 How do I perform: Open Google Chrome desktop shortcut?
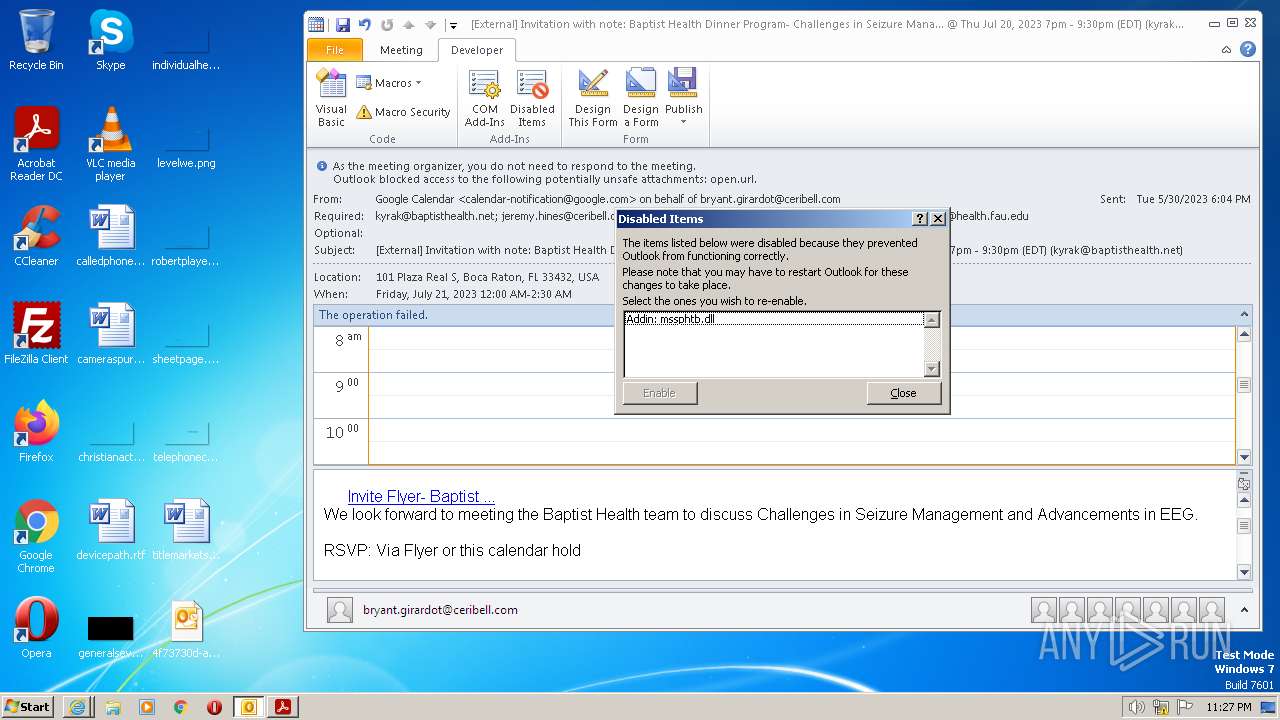click(x=36, y=536)
